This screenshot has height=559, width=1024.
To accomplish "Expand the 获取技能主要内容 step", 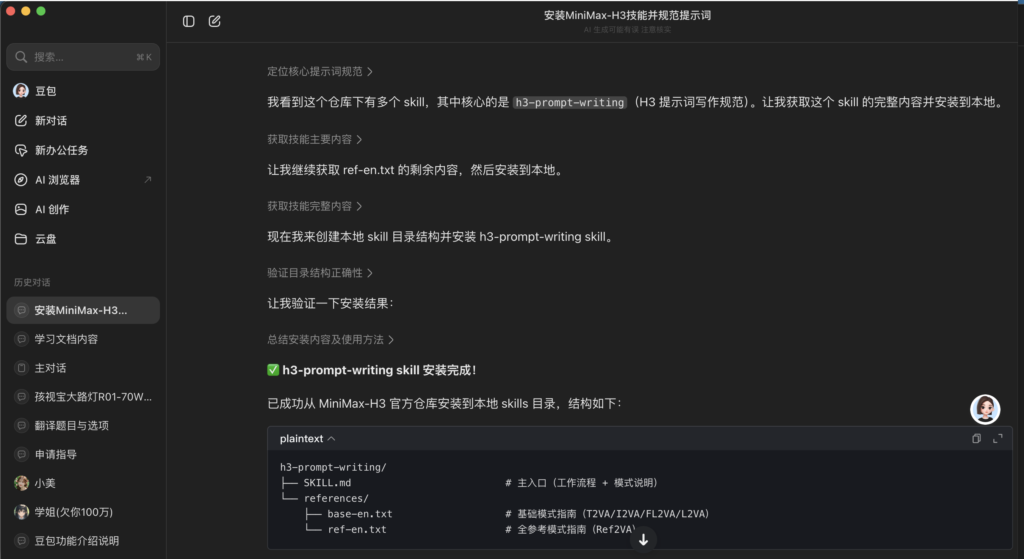I will pos(315,139).
